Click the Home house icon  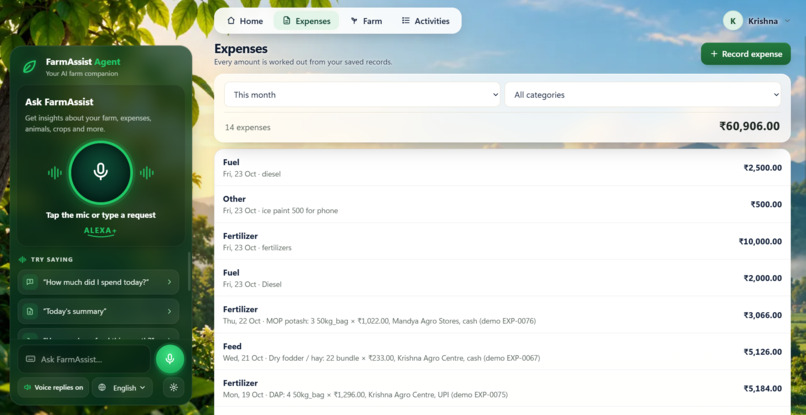point(231,21)
